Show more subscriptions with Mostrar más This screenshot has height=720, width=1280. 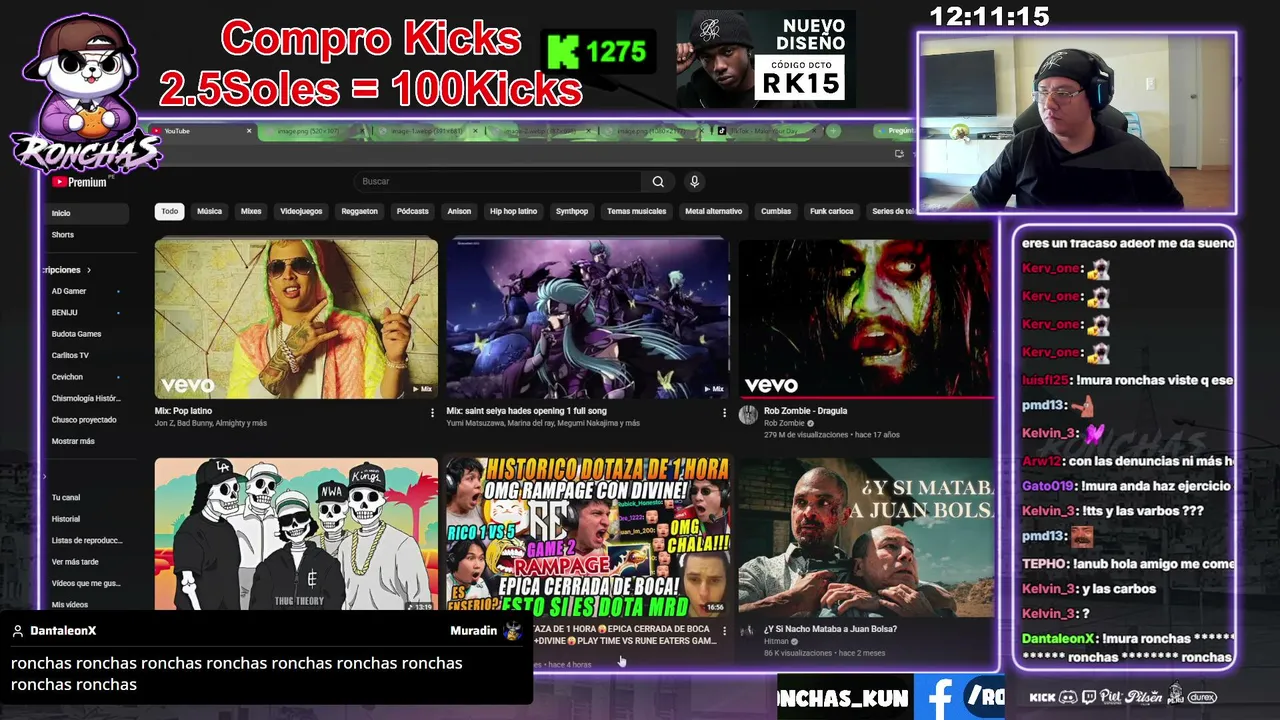click(73, 441)
